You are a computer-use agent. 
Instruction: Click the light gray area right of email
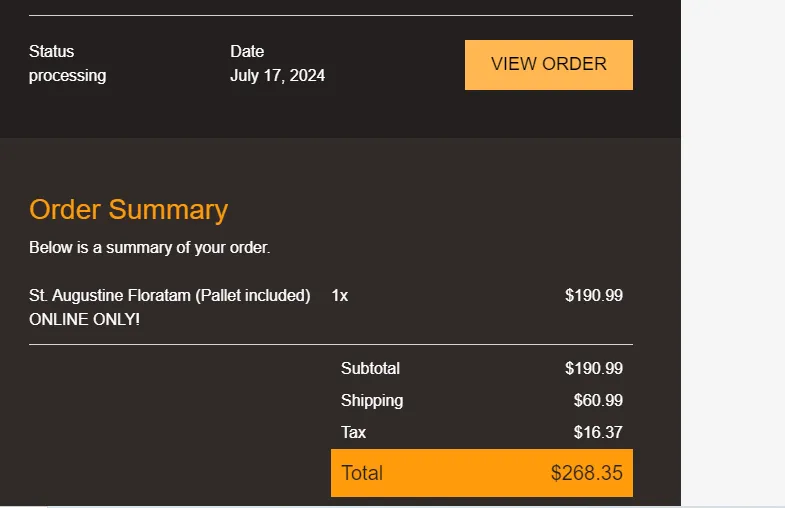[733, 250]
